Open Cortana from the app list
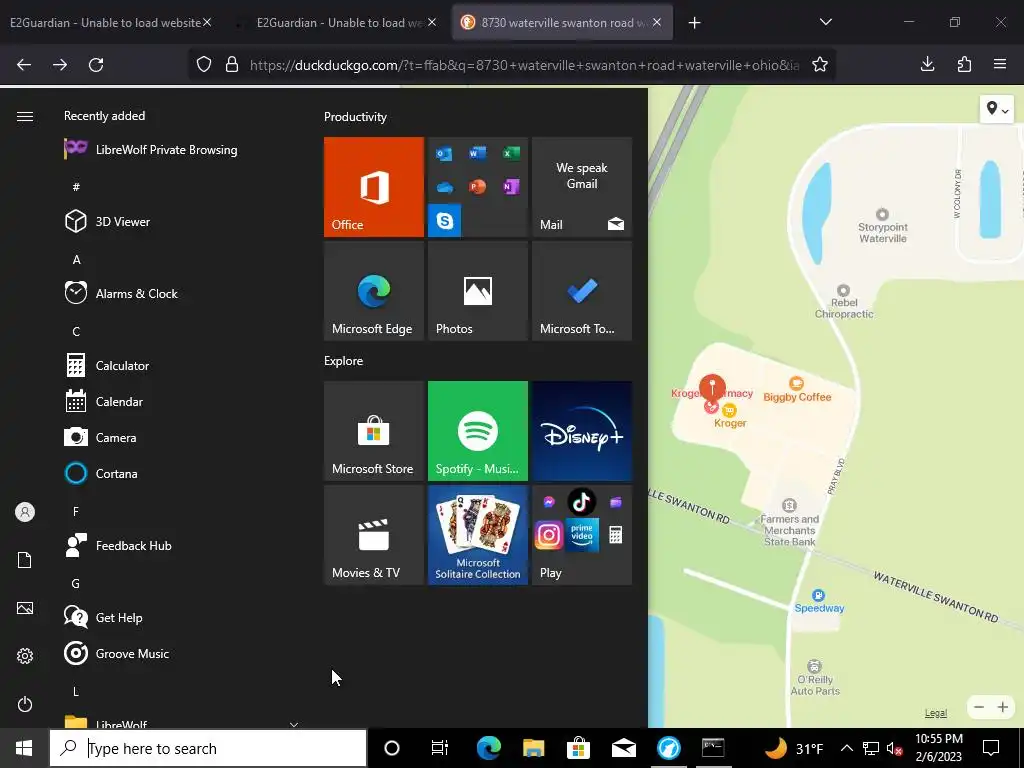The image size is (1024, 768). tap(183, 473)
